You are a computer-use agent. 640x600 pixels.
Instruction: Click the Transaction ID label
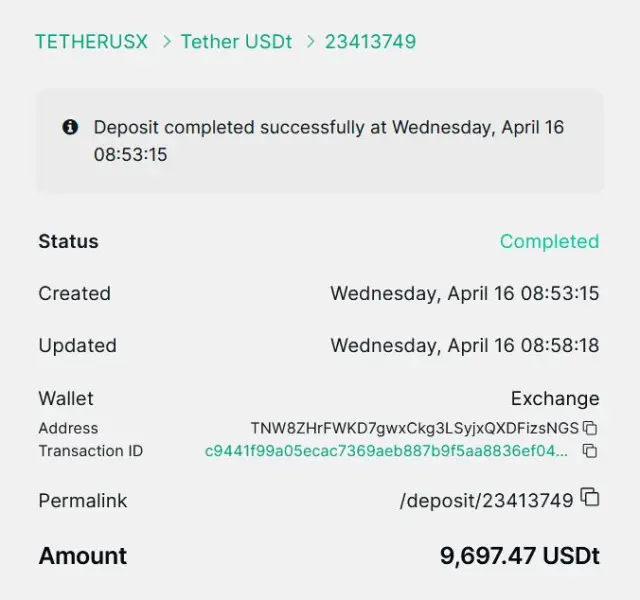[x=91, y=451]
